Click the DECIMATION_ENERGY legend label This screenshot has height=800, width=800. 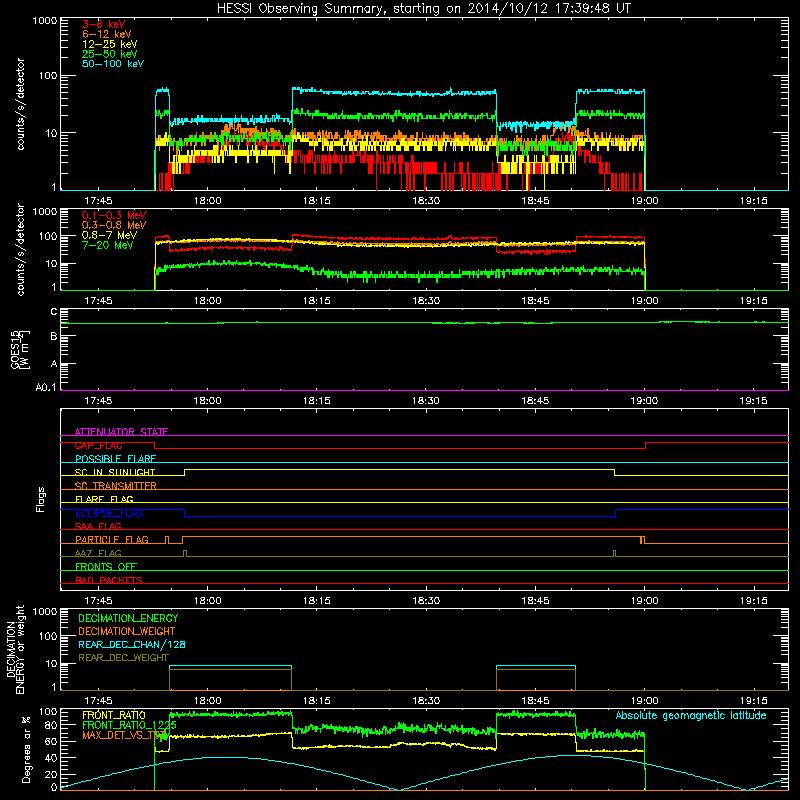pyautogui.click(x=128, y=618)
